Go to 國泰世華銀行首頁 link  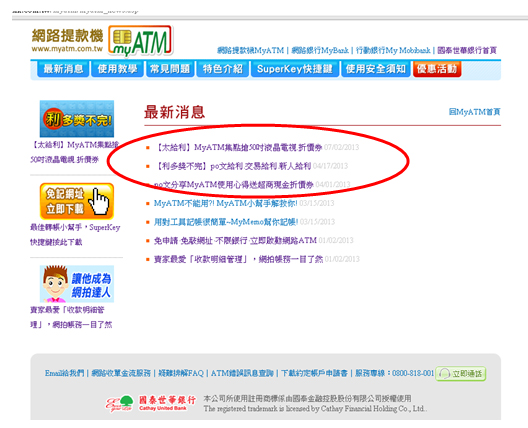coord(467,51)
